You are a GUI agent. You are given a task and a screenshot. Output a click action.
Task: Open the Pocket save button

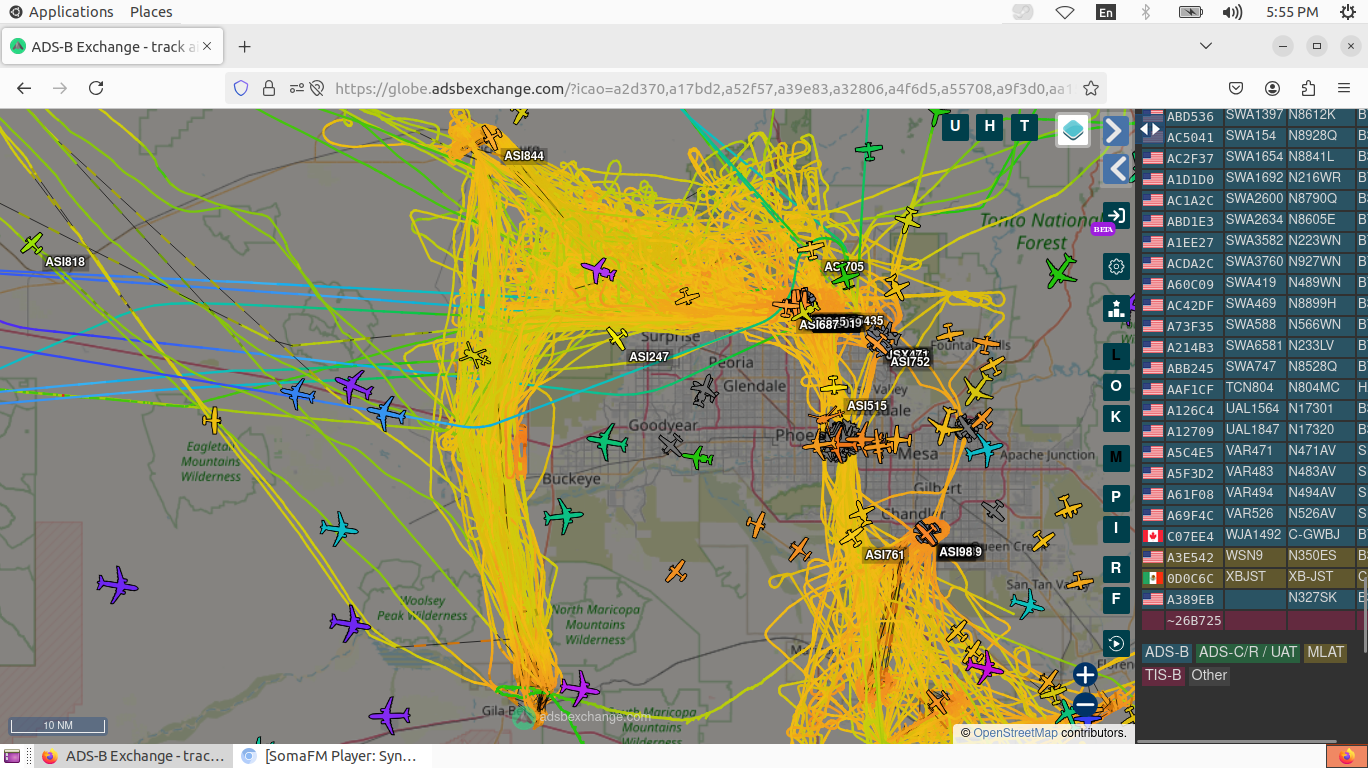pyautogui.click(x=1236, y=88)
